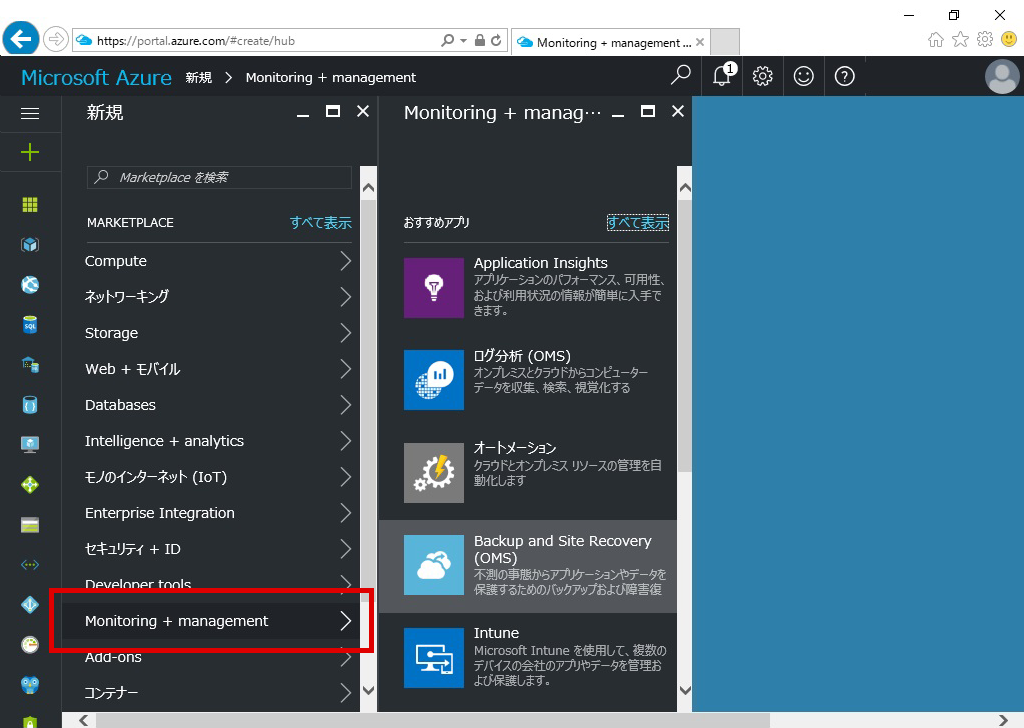This screenshot has width=1024, height=728.
Task: Select Monitoring + management category
Action: [210, 621]
